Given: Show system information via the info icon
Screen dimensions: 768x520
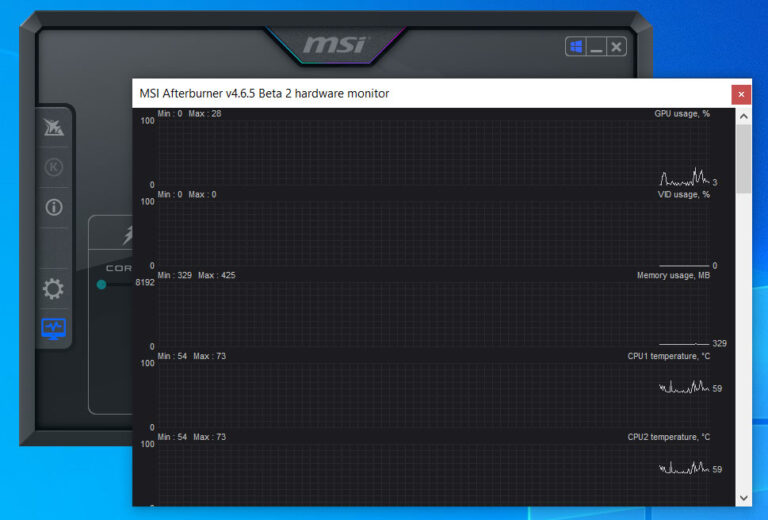Looking at the screenshot, I should (53, 207).
